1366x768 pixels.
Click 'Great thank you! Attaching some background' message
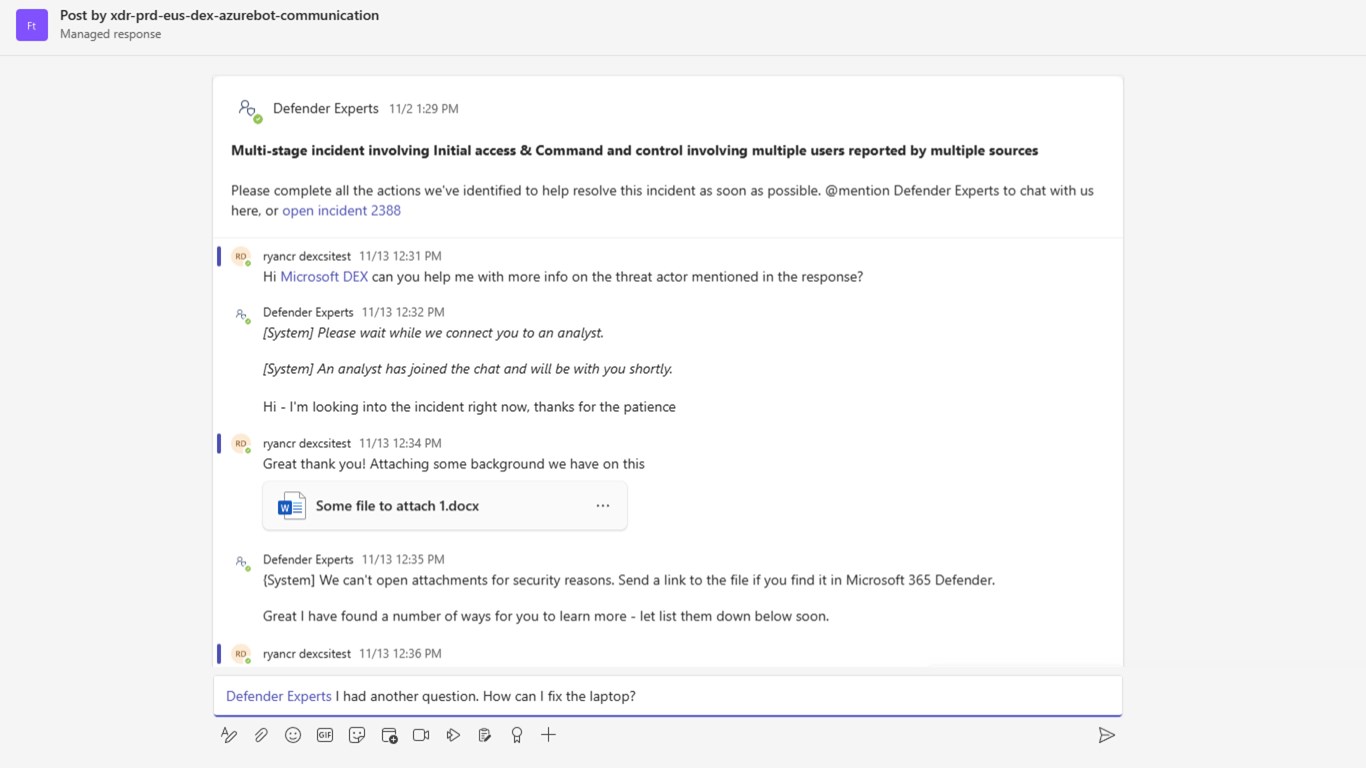(x=454, y=464)
